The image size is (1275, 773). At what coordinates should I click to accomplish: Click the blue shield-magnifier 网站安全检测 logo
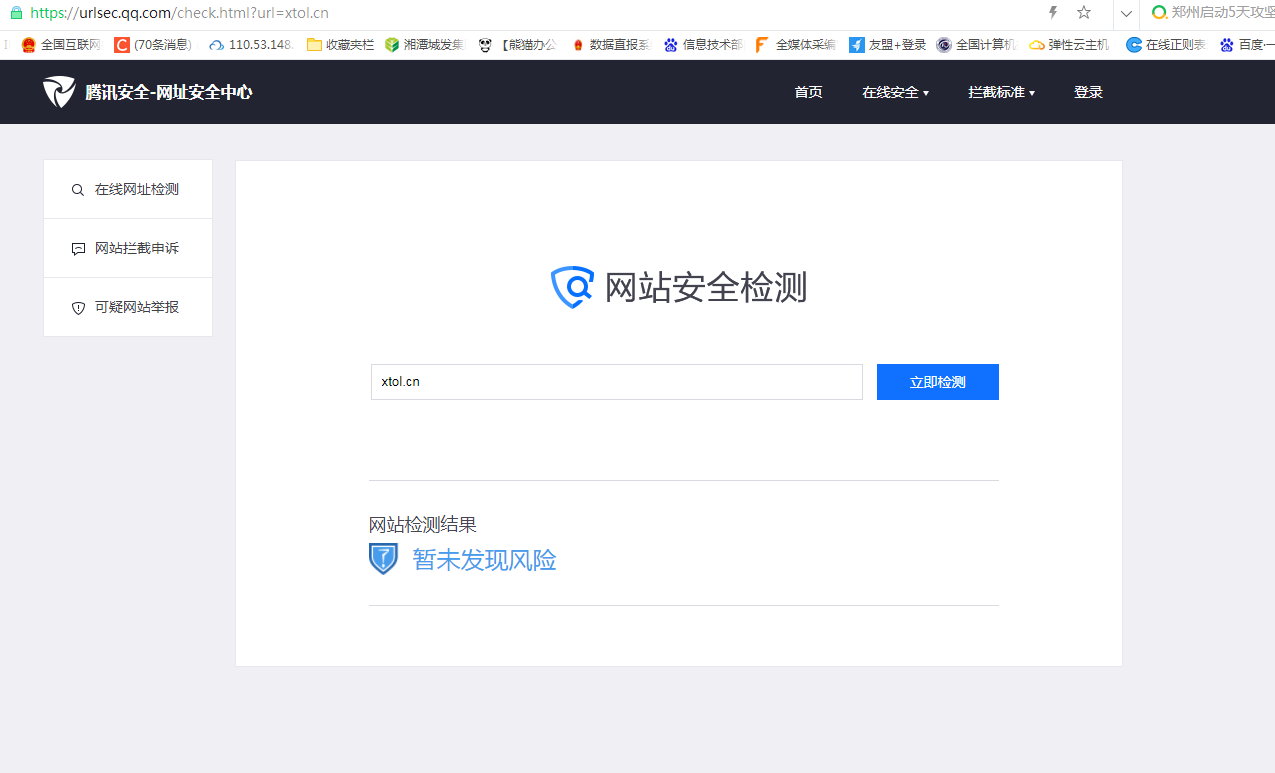[x=573, y=287]
